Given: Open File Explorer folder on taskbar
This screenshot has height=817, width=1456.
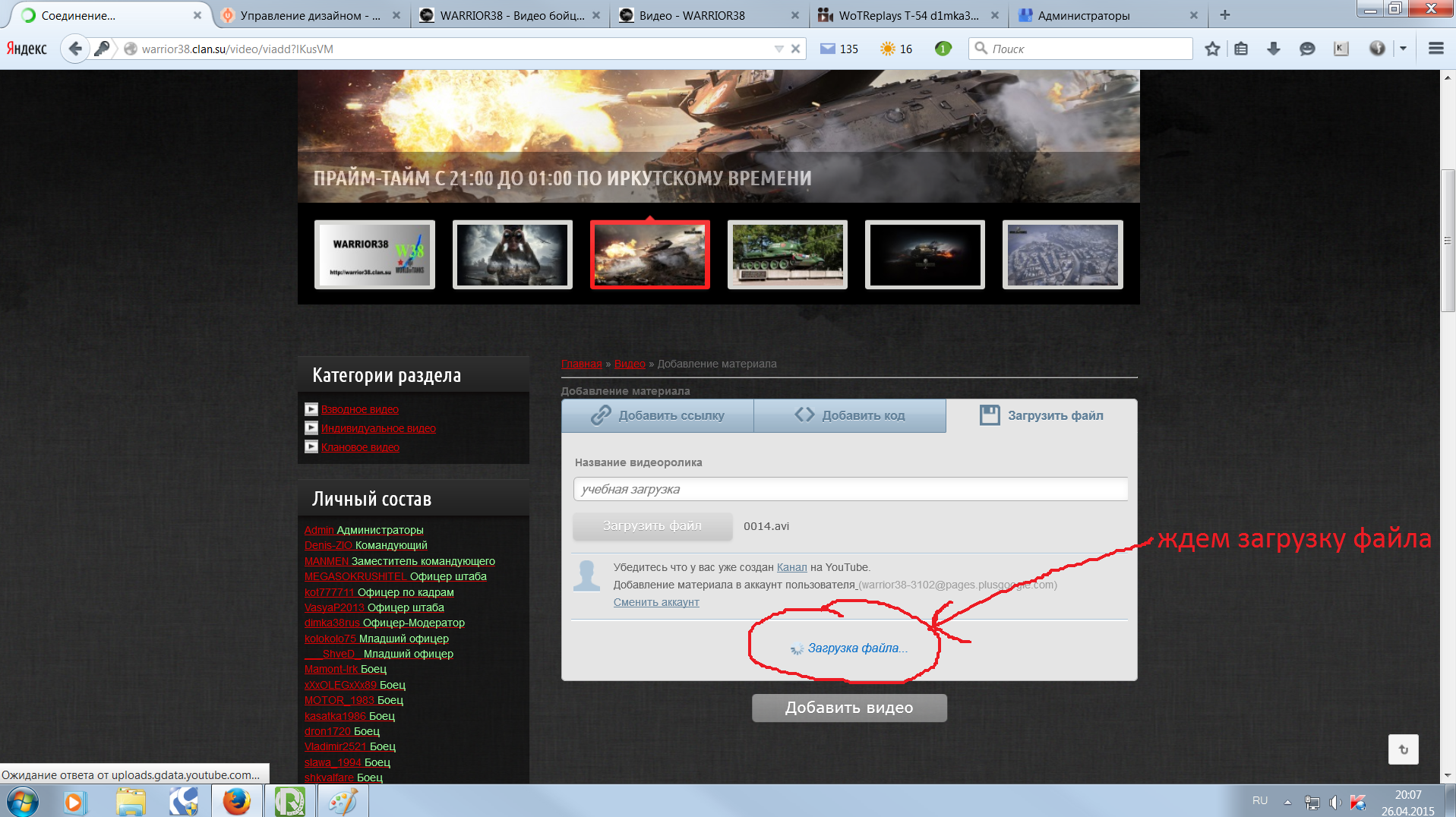Looking at the screenshot, I should 131,802.
